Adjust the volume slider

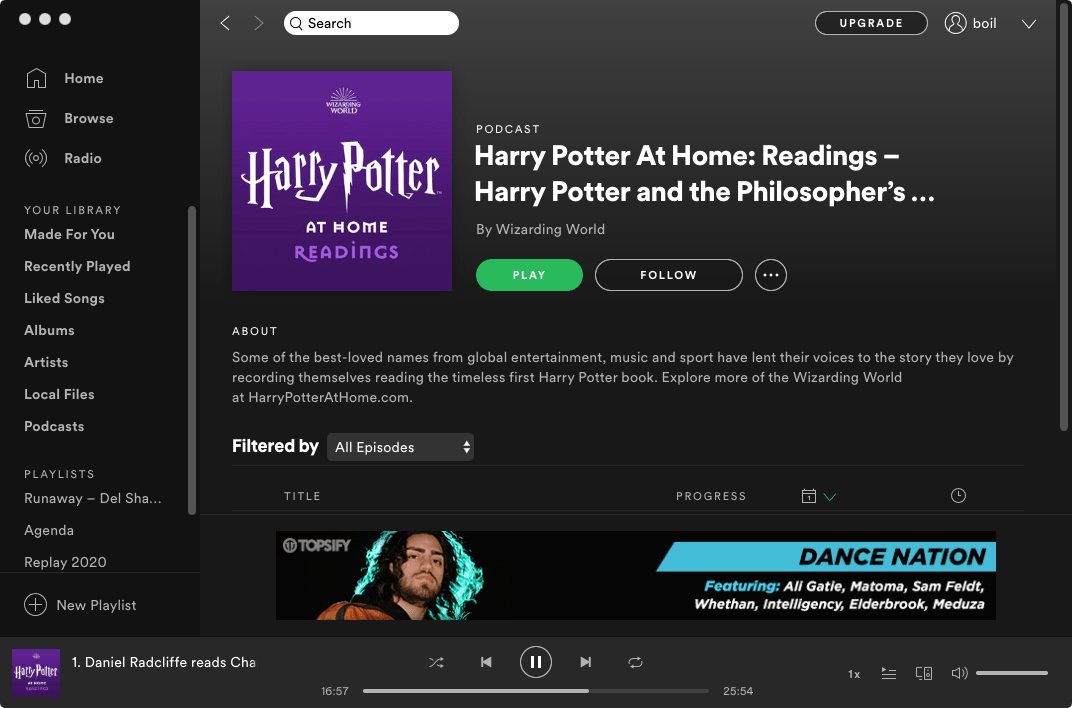pos(1012,673)
